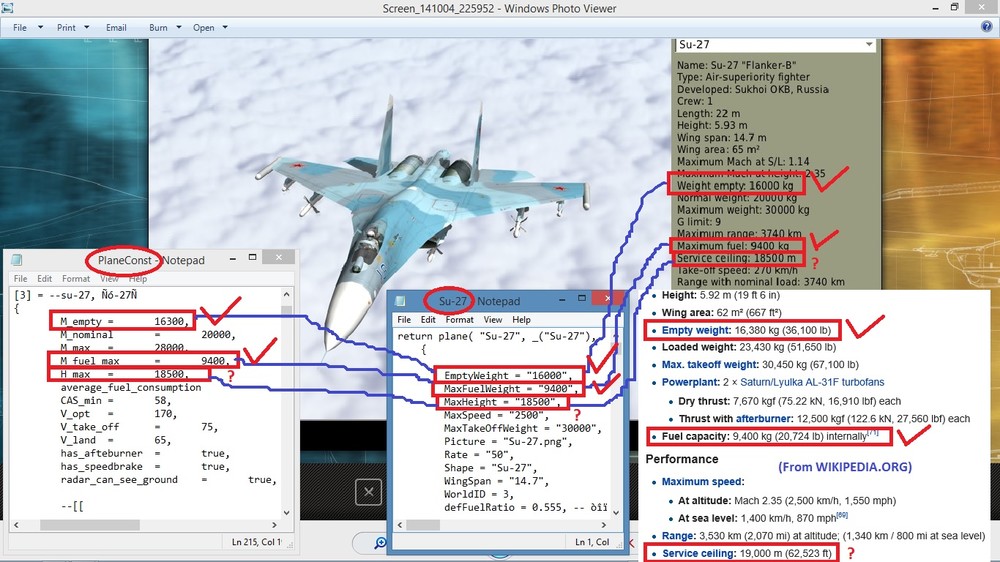This screenshot has width=1000, height=562.
Task: Click 'Picture = "Su-27.png"' line
Action: pos(509,442)
